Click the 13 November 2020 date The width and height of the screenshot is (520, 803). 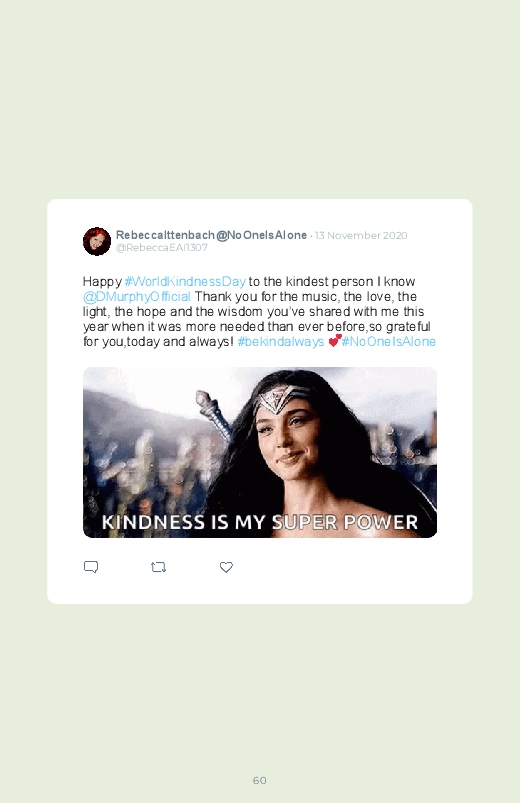361,236
